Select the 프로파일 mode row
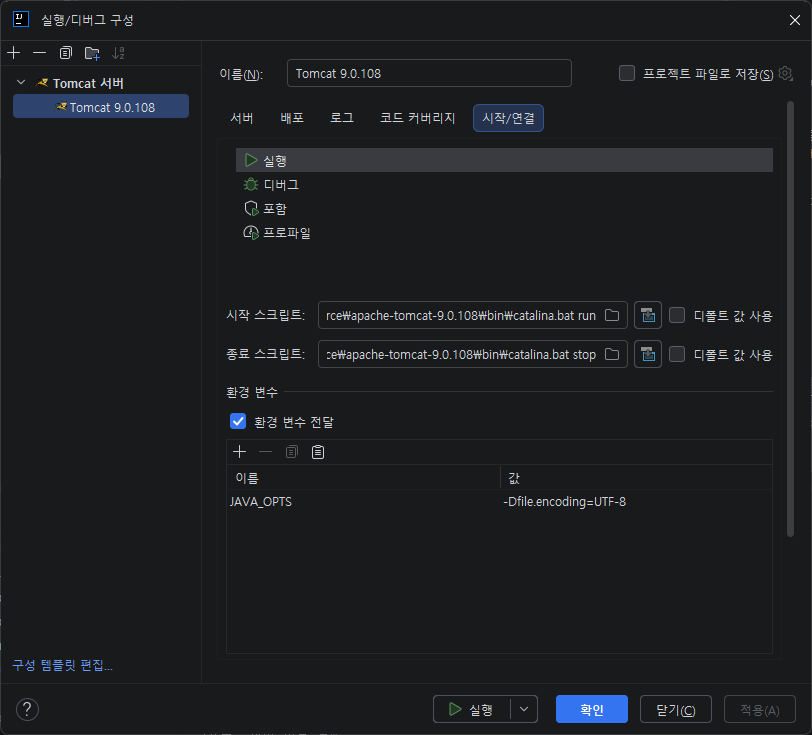 (504, 233)
